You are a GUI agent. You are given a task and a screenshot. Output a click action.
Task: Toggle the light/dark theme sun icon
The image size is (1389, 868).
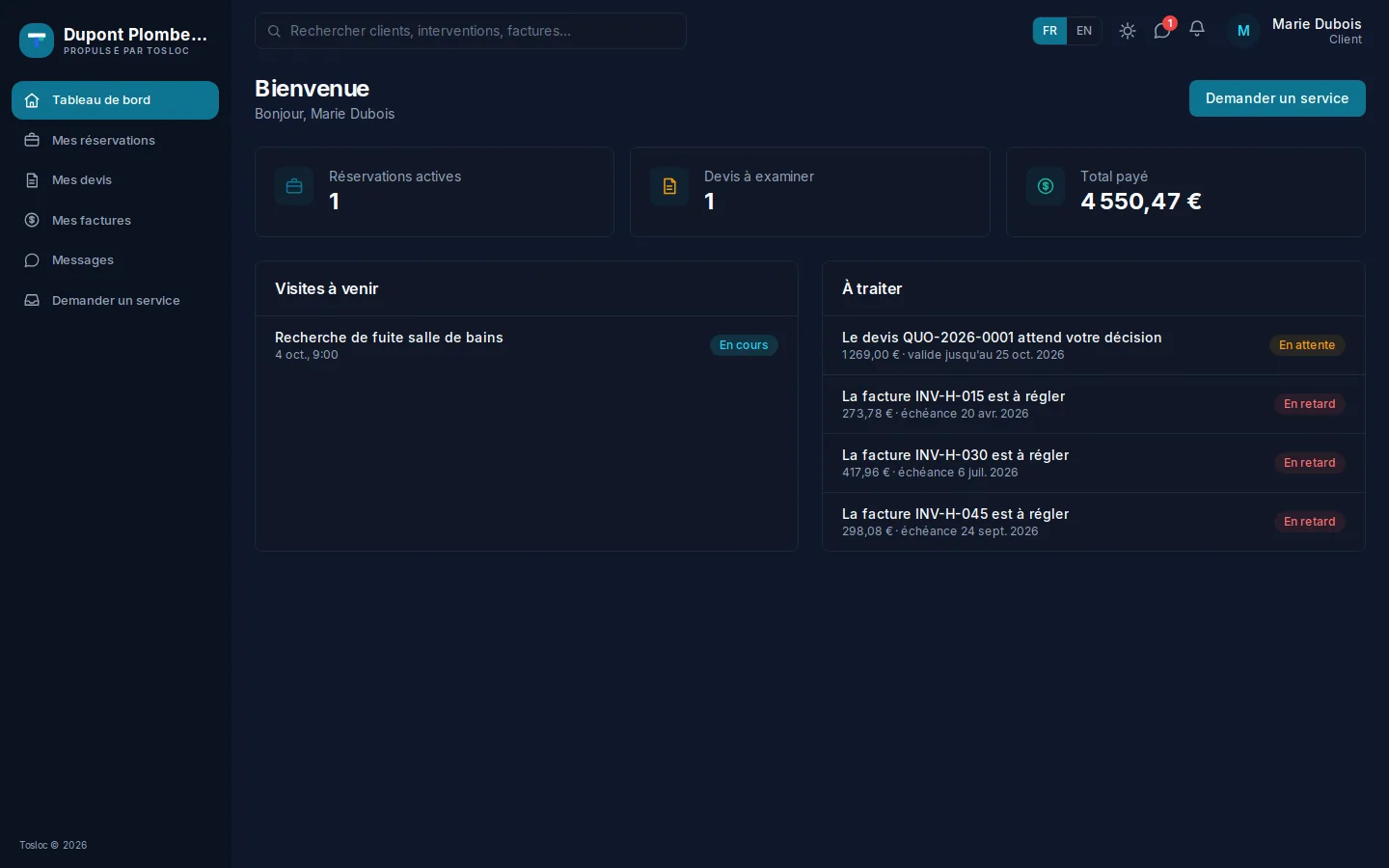click(x=1127, y=31)
